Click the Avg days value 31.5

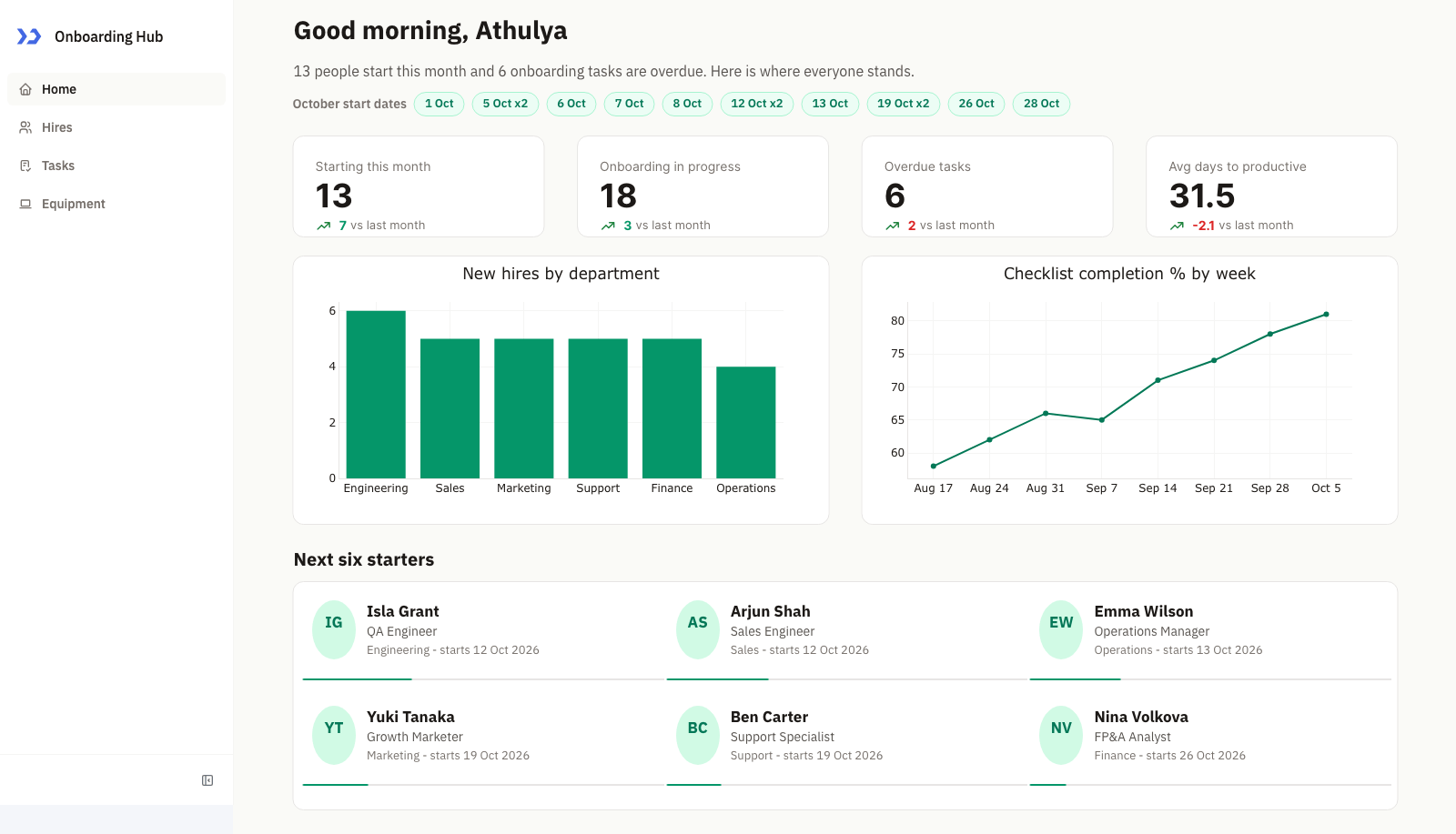[x=1202, y=196]
